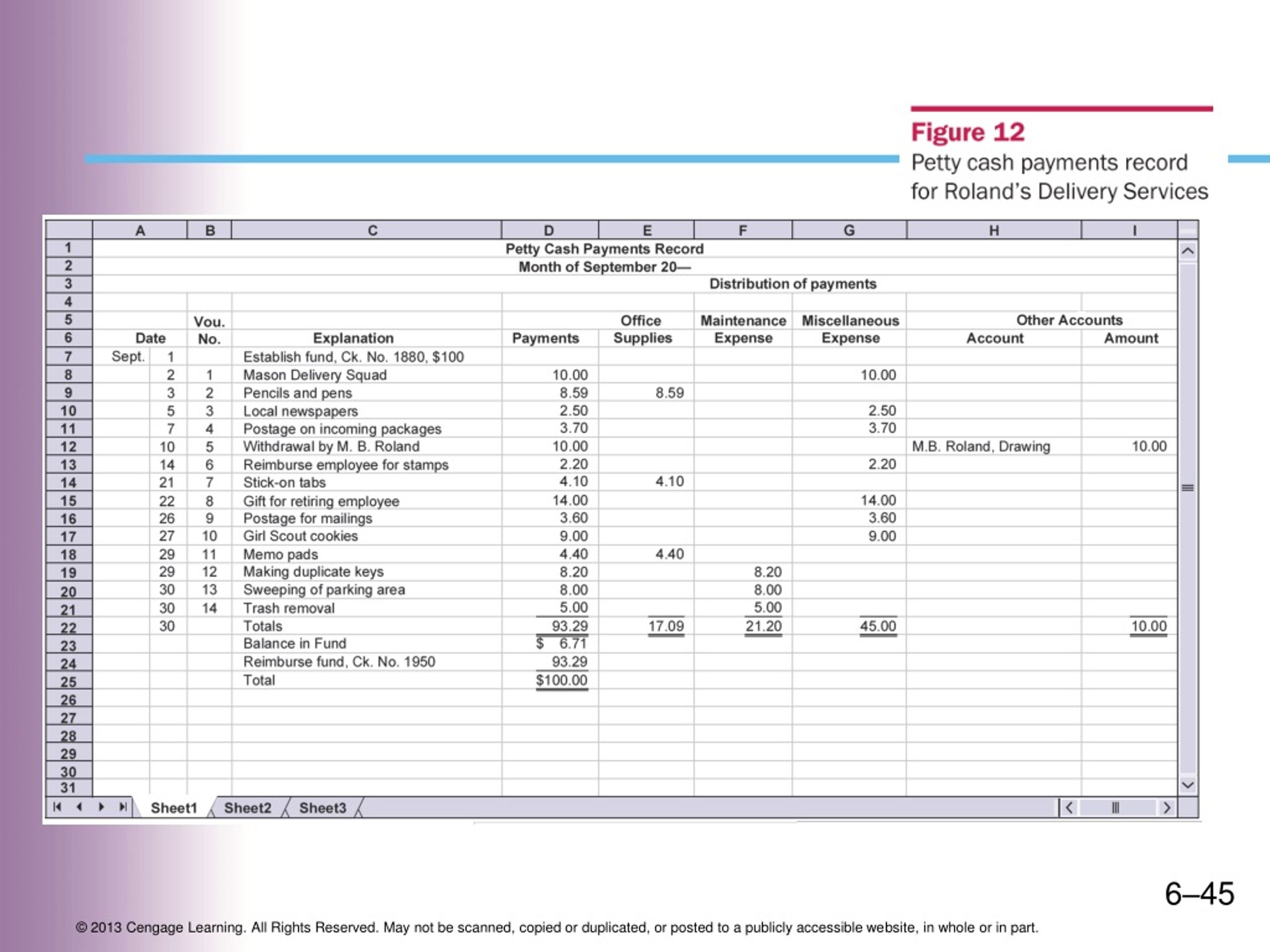Screen dimensions: 1270x952
Task: Click 'Month of September 20—' cell
Action: (x=604, y=267)
